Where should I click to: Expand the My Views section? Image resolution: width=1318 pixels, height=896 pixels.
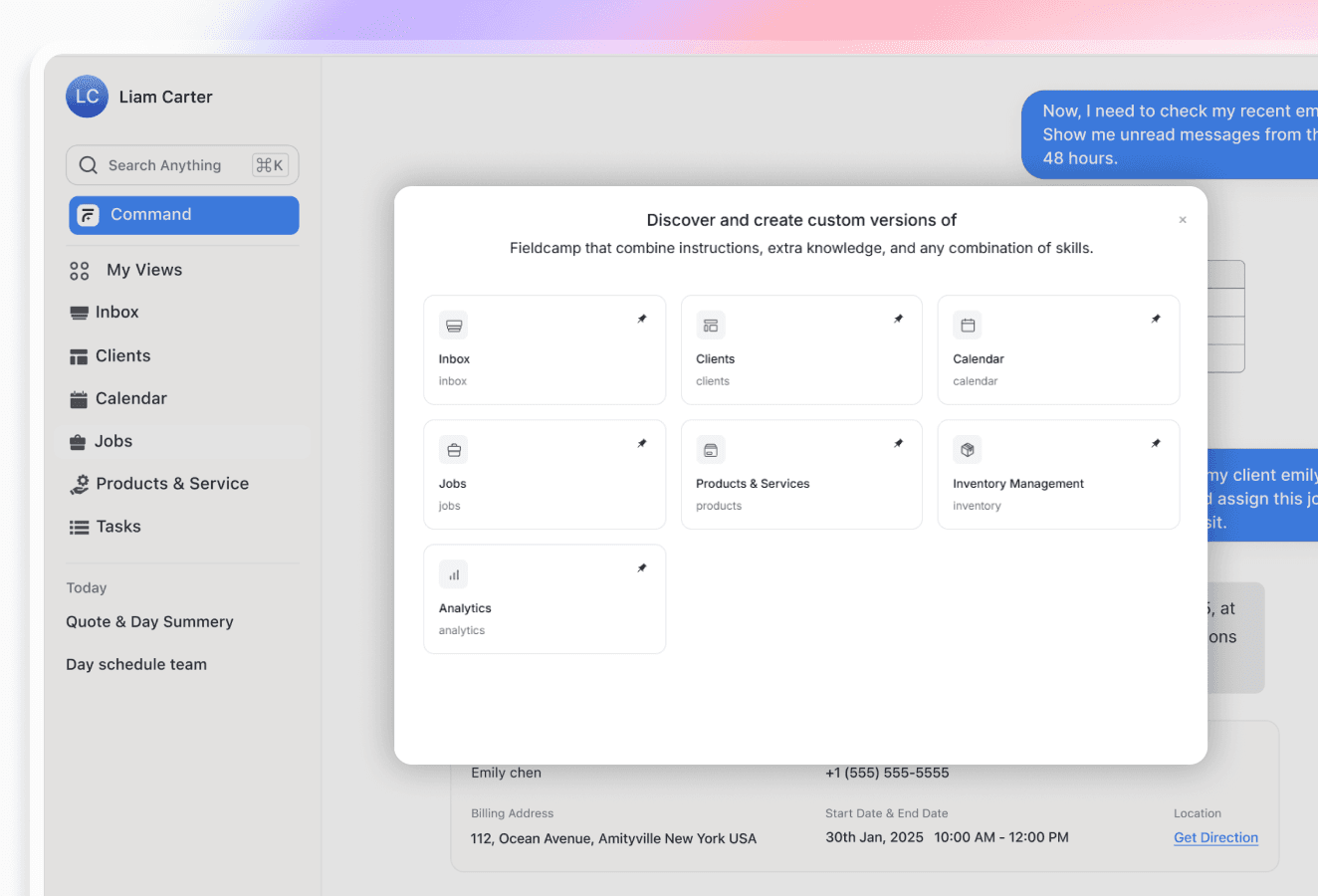pyautogui.click(x=144, y=269)
